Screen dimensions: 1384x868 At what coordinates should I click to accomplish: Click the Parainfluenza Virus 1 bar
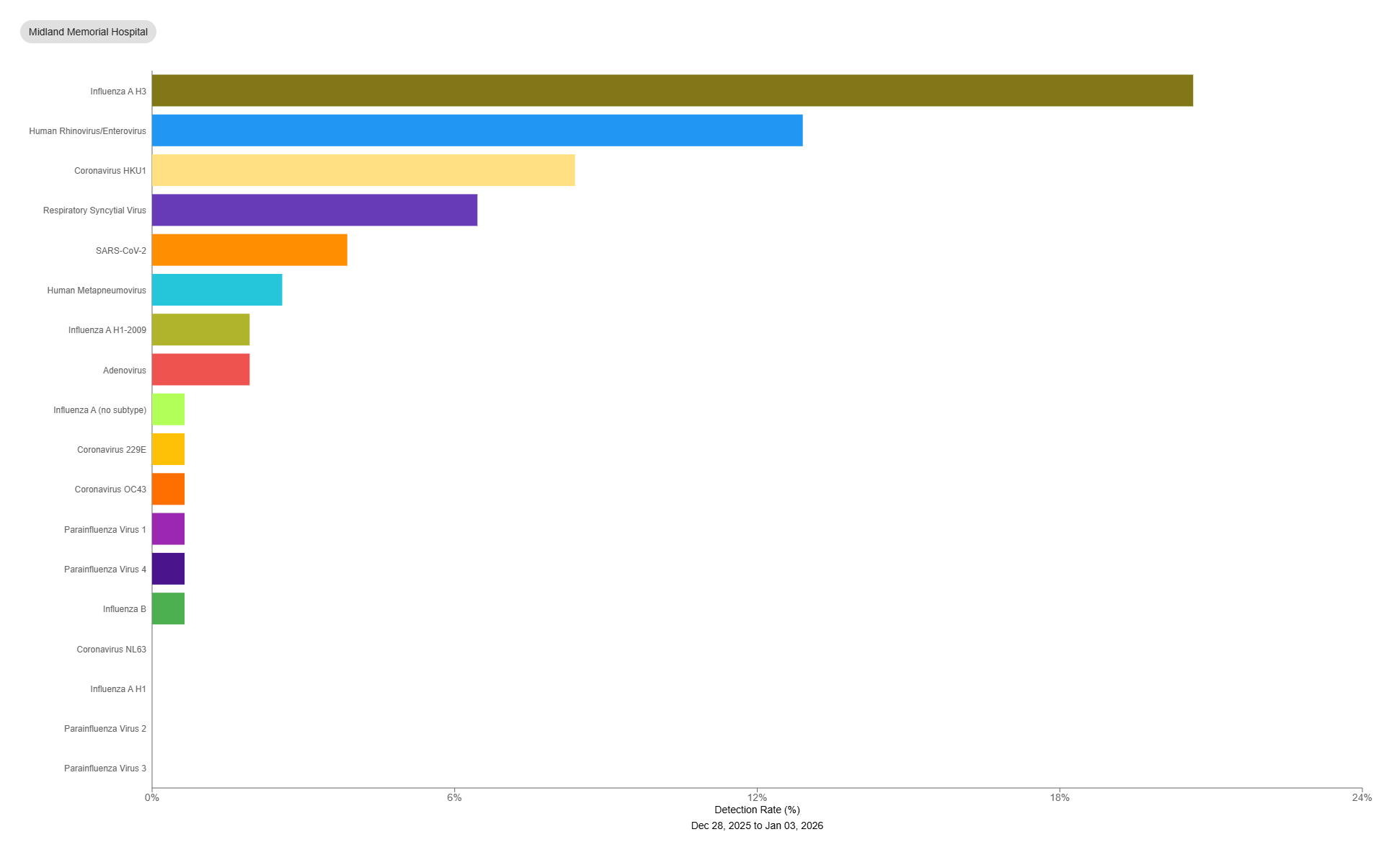coord(168,529)
